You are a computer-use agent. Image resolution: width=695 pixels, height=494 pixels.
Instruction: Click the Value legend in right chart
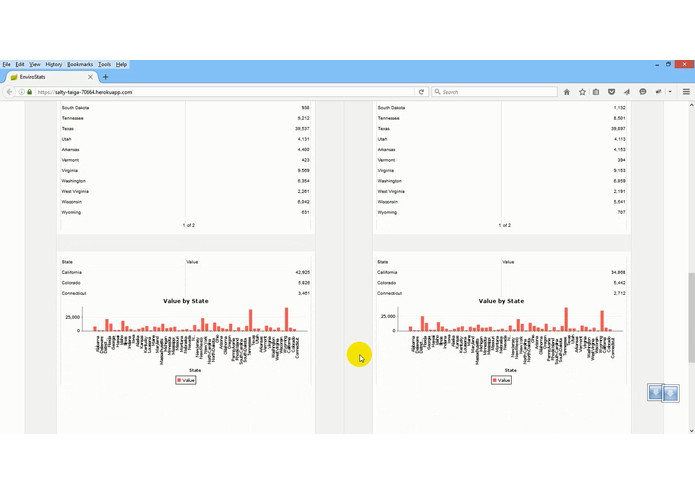point(501,380)
